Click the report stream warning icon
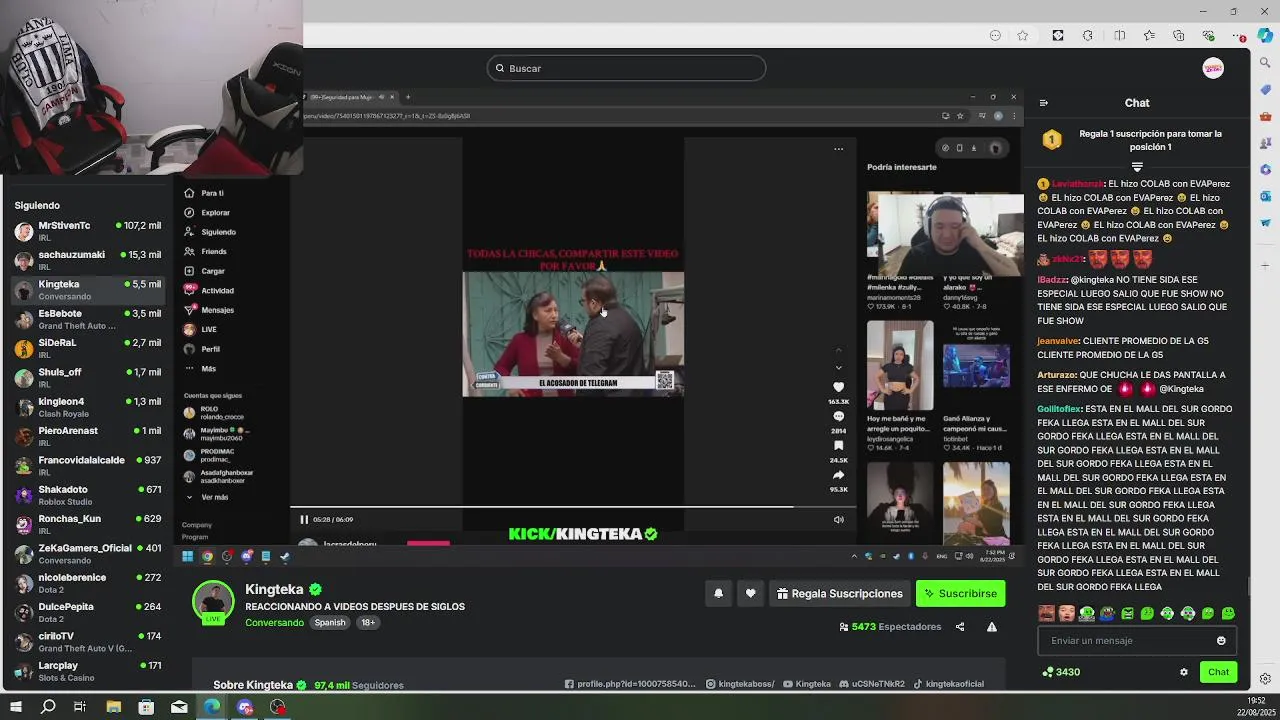This screenshot has height=720, width=1280. (992, 627)
